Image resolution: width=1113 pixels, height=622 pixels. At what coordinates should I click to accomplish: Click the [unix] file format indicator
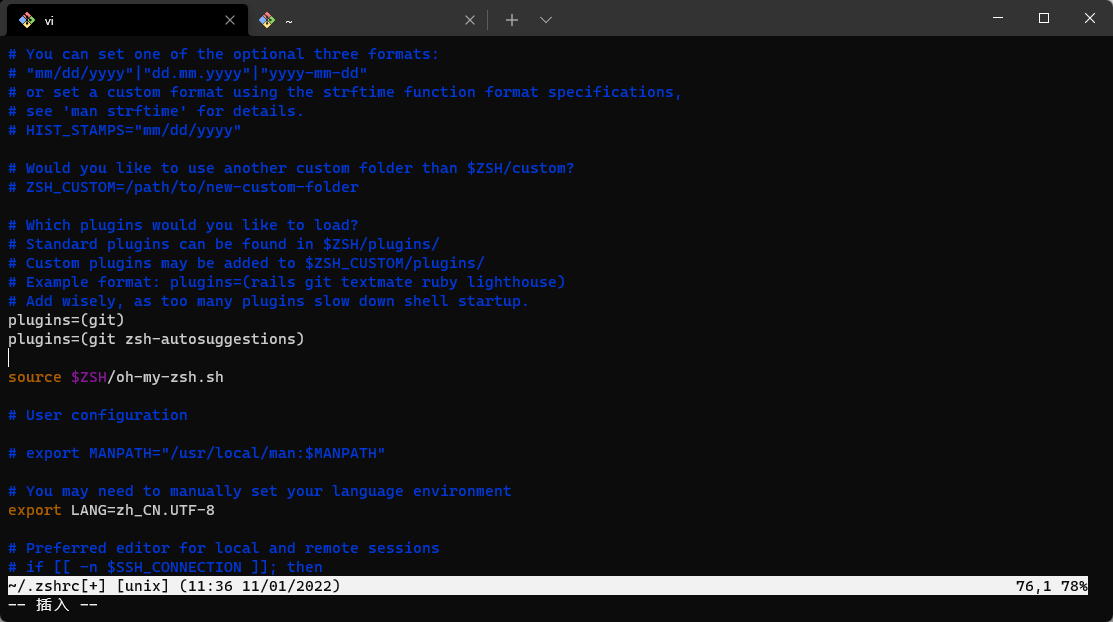tap(143, 586)
